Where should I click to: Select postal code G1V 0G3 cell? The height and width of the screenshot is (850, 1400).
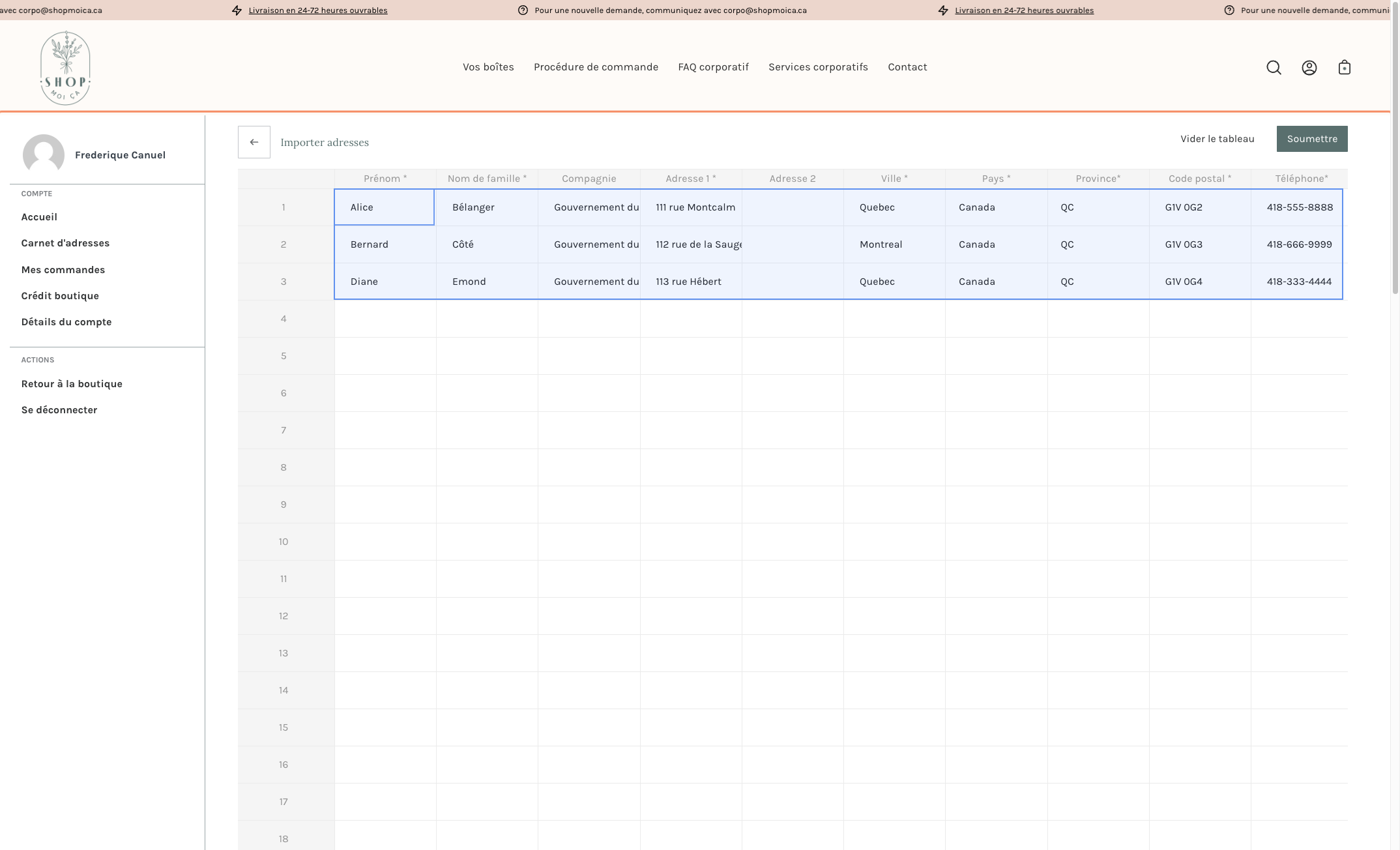[1200, 244]
